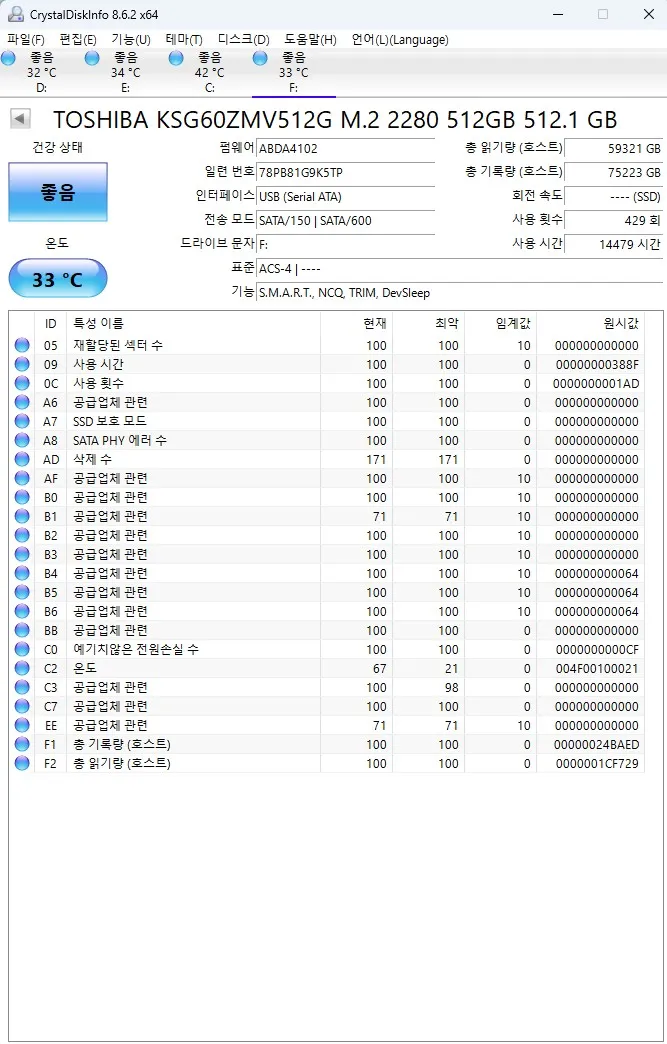Image resolution: width=667 pixels, height=1044 pixels.
Task: Click status orb for attribute 0C
Action: click(x=22, y=383)
